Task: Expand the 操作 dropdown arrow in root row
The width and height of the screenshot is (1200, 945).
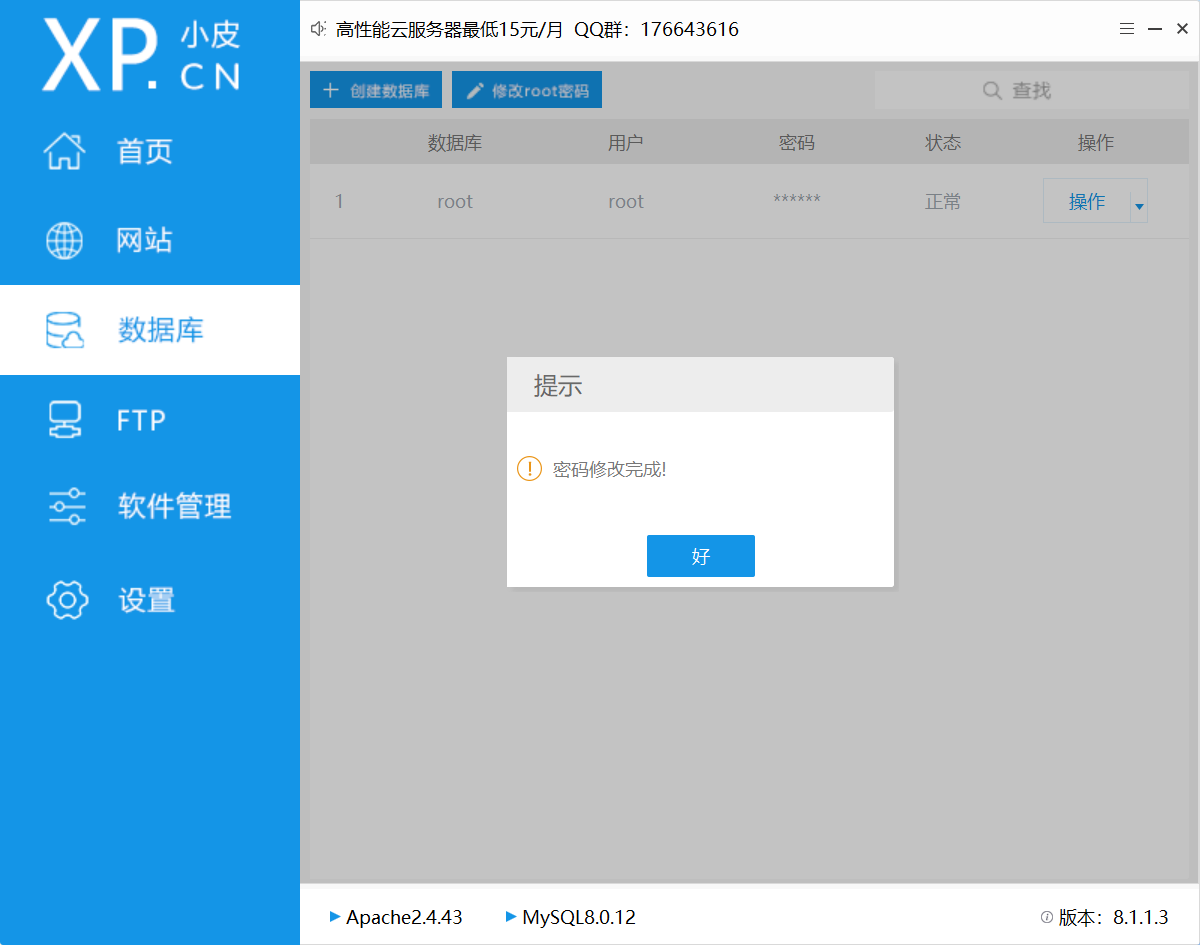Action: point(1139,207)
